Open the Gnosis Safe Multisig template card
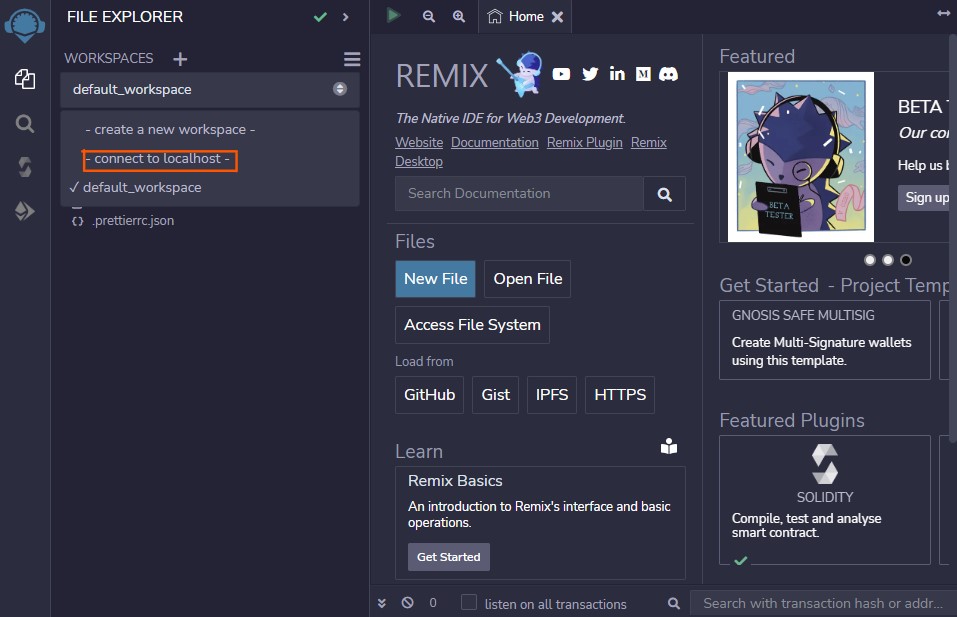957x617 pixels. coord(825,340)
